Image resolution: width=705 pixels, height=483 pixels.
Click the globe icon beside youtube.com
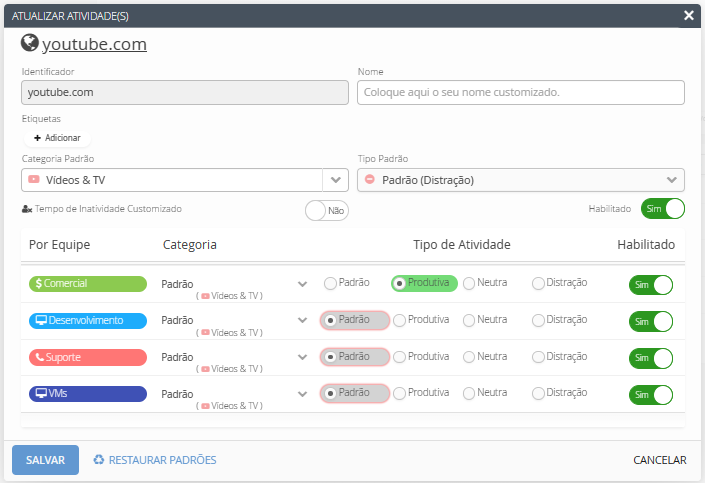(x=30, y=43)
